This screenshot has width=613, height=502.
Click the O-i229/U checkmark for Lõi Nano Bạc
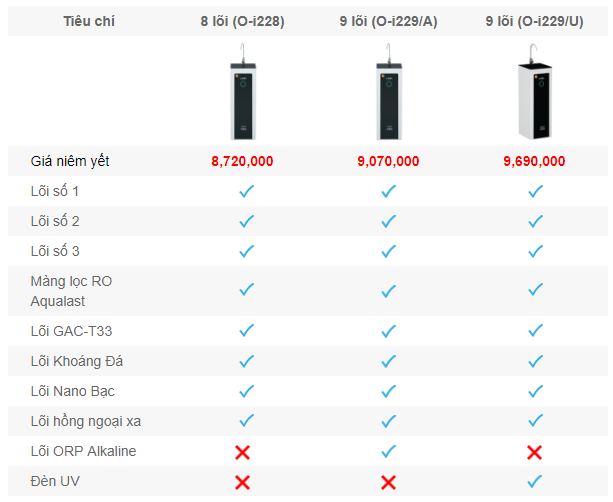click(x=535, y=391)
